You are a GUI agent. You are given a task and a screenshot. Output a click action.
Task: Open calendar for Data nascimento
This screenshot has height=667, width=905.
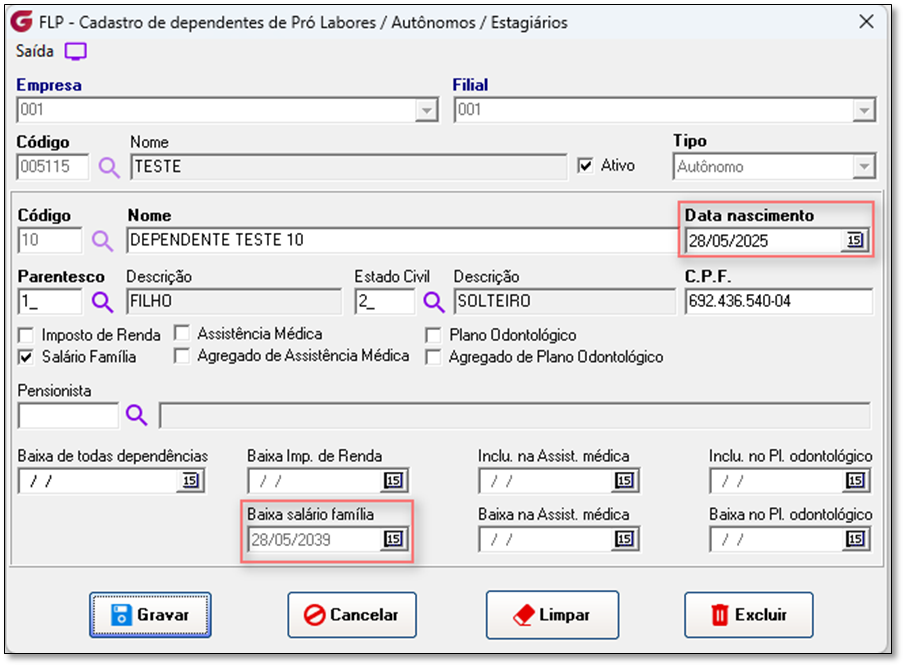(x=855, y=240)
